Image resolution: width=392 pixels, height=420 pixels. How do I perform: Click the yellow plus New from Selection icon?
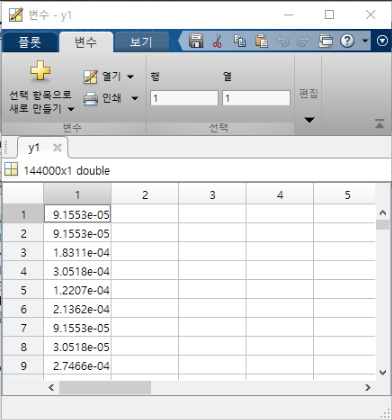40,70
